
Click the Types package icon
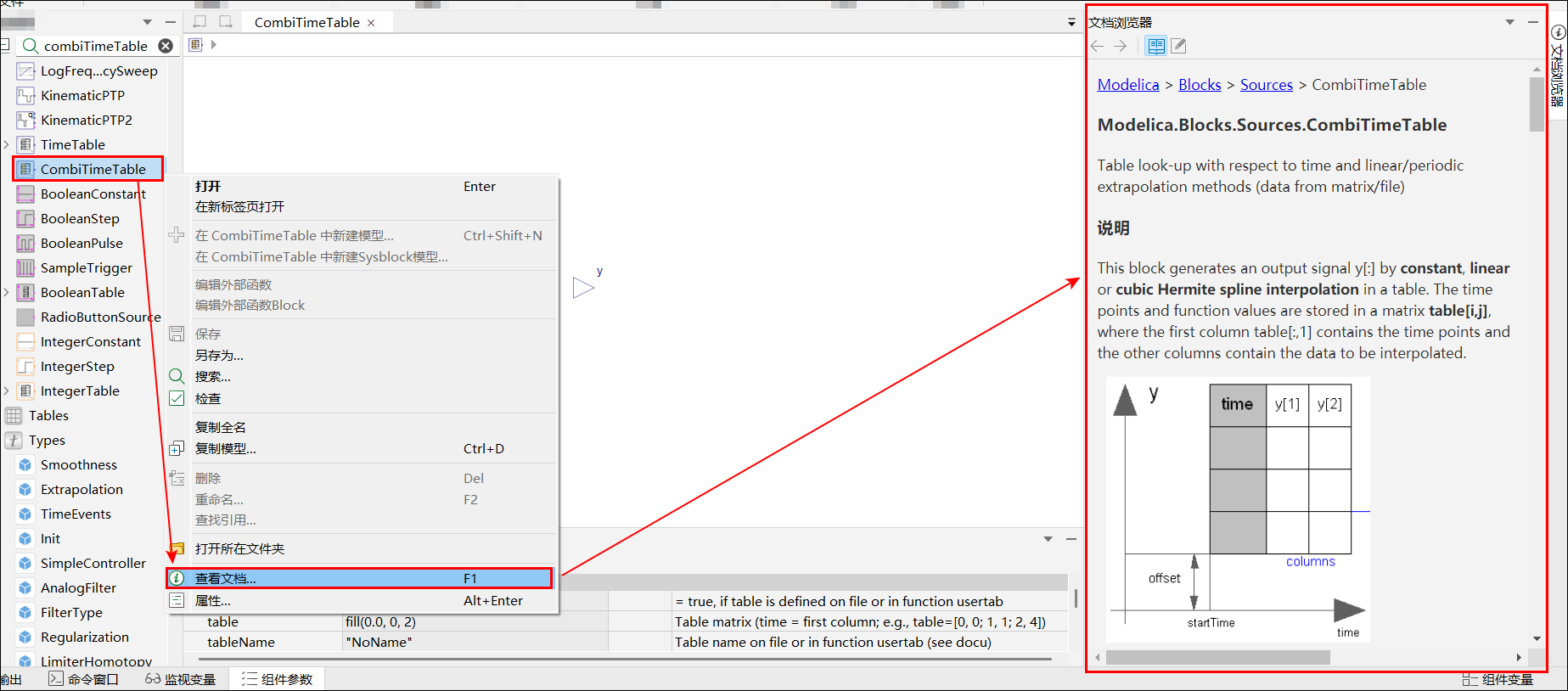coord(14,441)
